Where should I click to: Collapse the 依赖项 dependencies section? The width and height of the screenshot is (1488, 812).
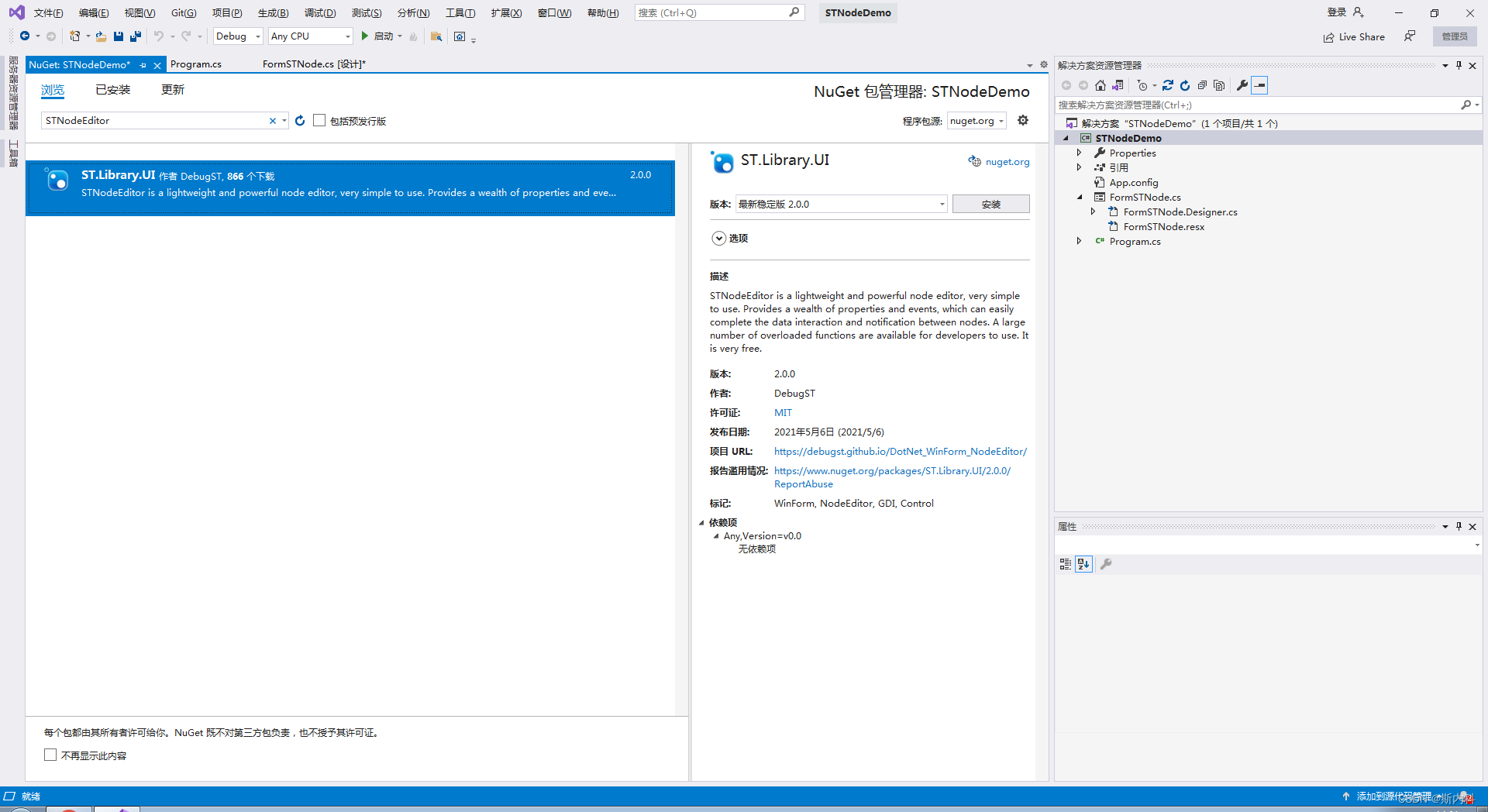click(701, 523)
